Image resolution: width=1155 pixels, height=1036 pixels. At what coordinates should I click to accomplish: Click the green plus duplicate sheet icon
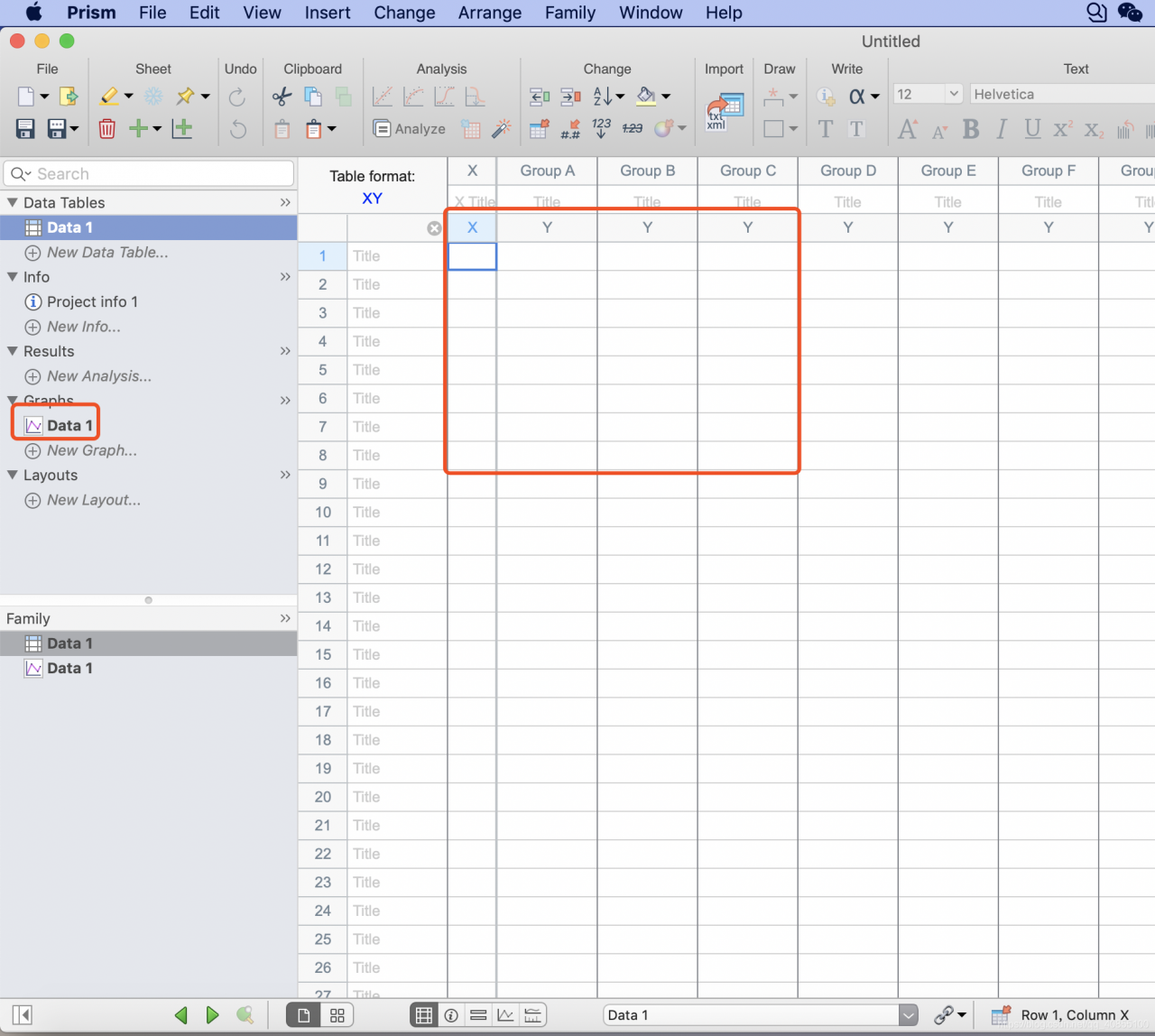tap(182, 129)
